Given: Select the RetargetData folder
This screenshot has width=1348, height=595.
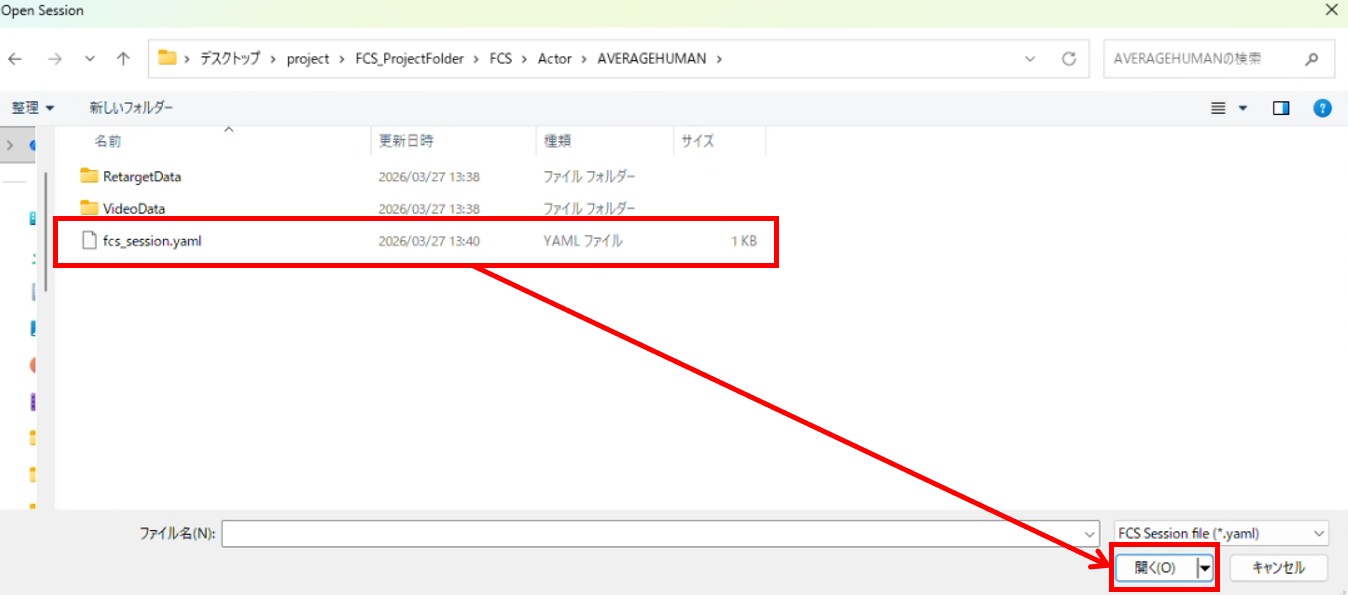Looking at the screenshot, I should tap(141, 177).
